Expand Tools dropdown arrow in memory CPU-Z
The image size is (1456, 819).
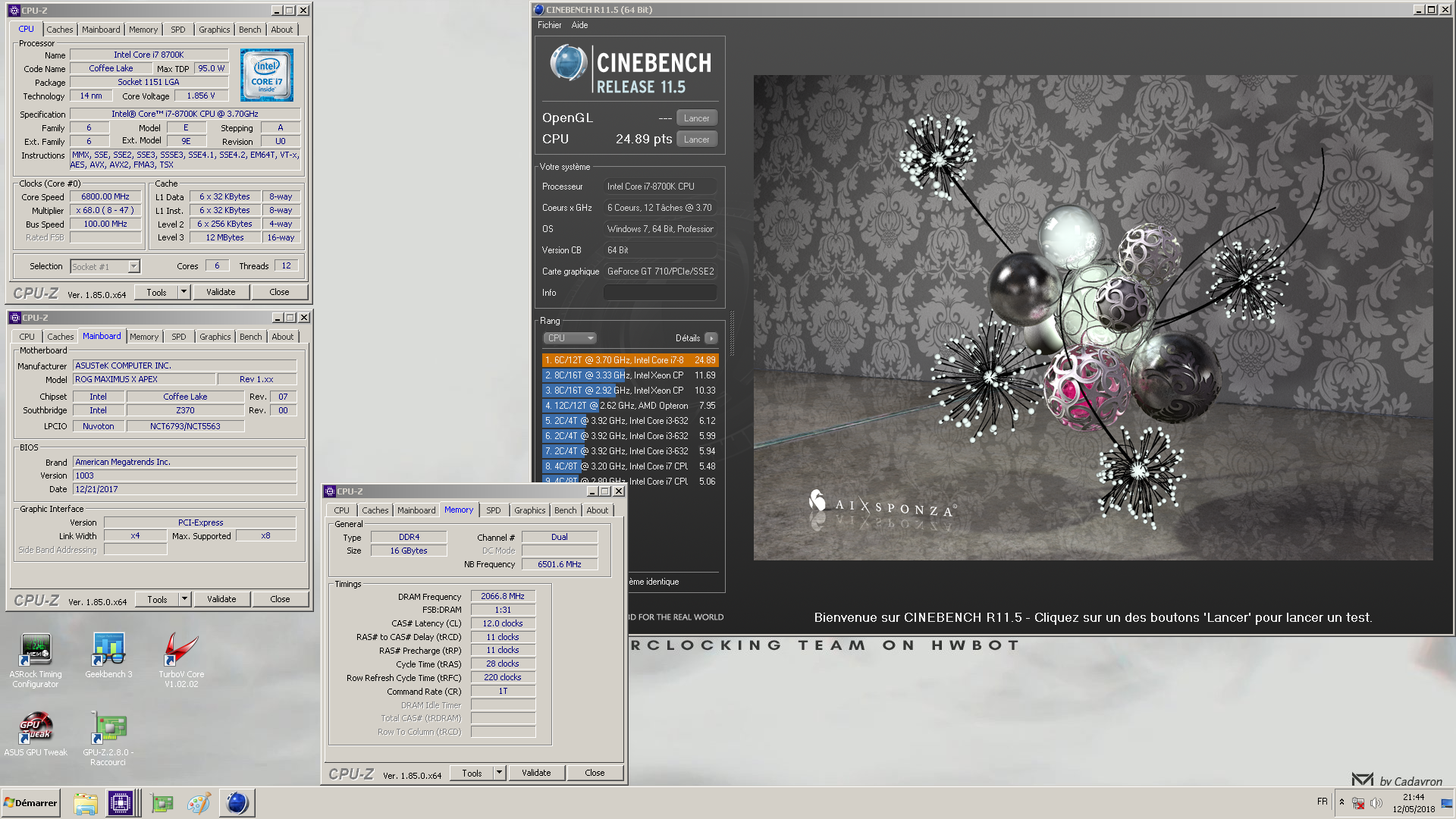499,773
